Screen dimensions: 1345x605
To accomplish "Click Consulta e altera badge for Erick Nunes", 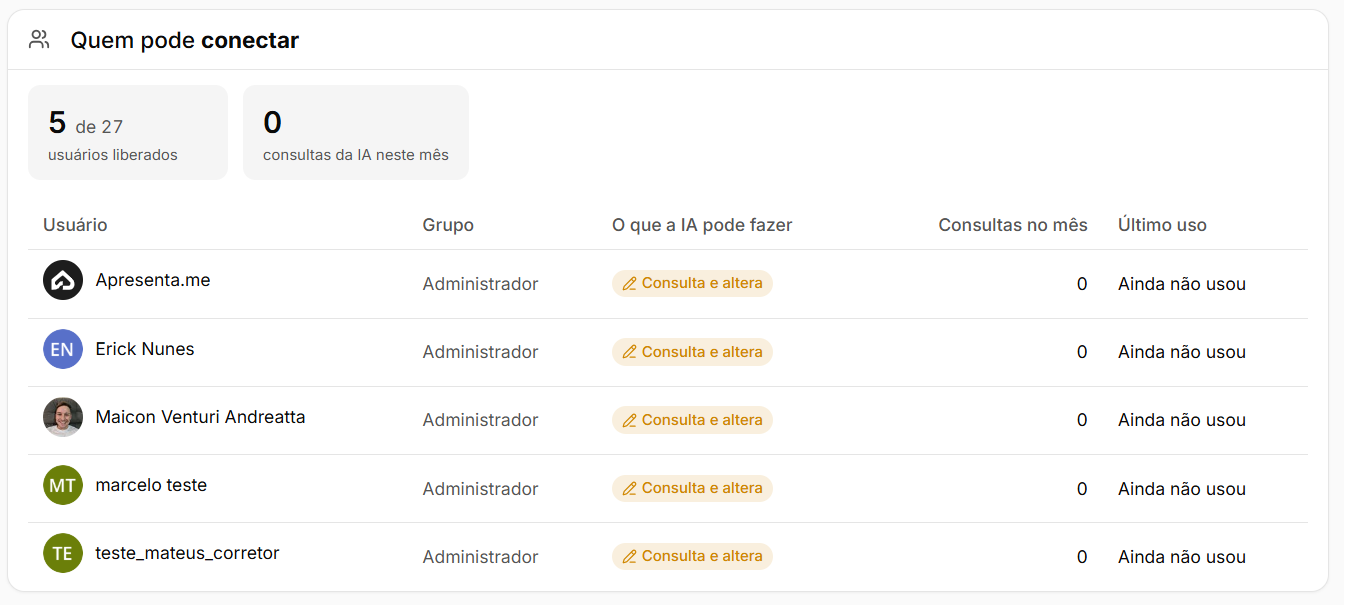I will (692, 352).
